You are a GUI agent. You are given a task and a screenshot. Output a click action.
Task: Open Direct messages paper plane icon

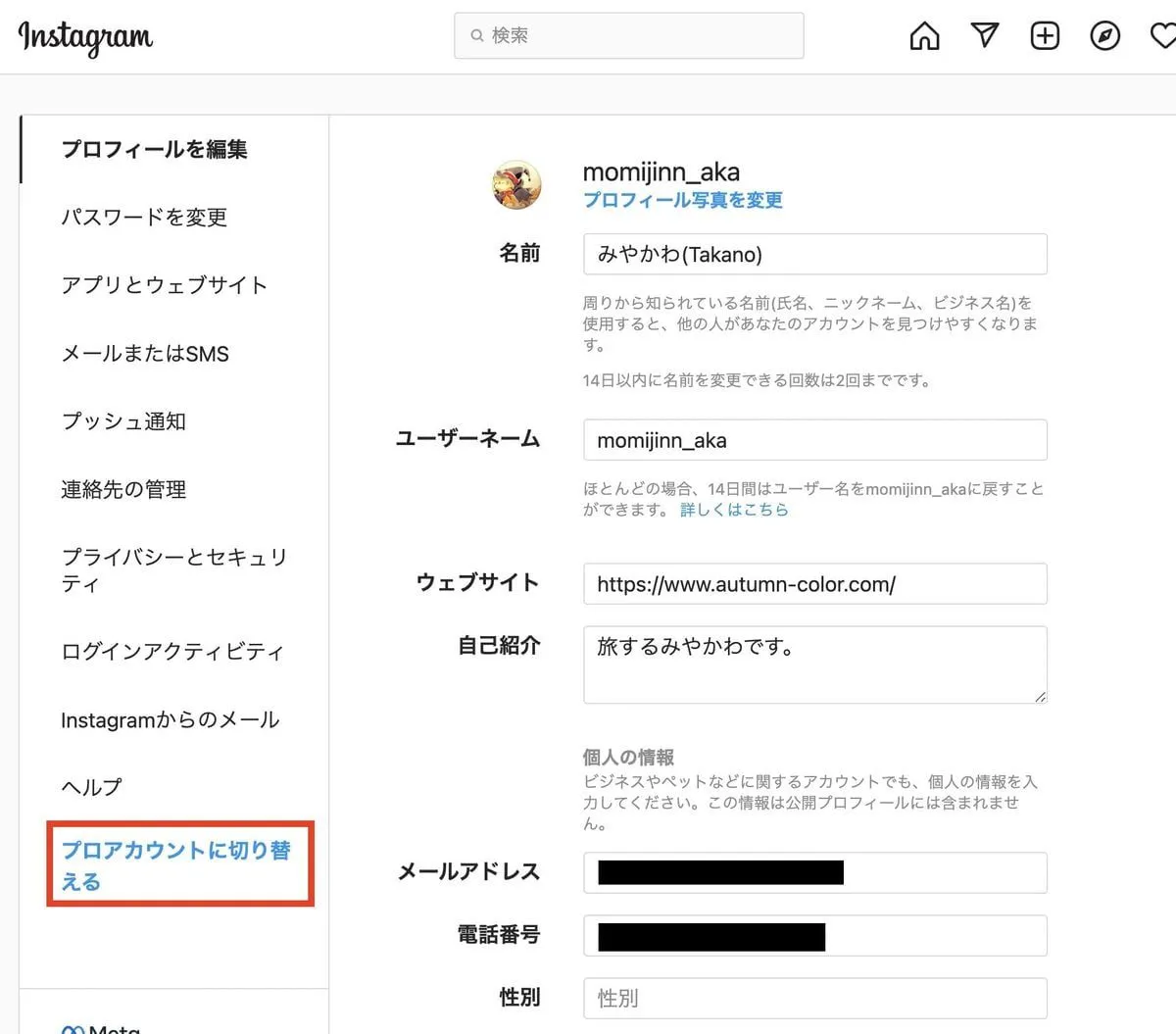tap(984, 36)
